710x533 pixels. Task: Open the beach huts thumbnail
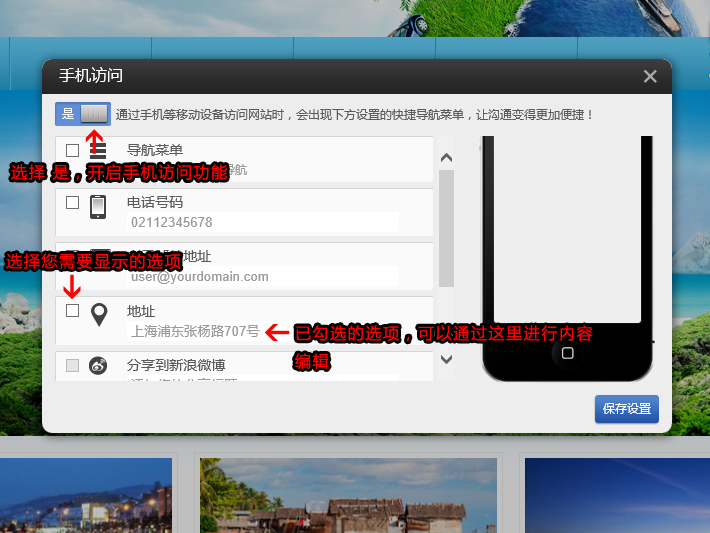[x=348, y=495]
